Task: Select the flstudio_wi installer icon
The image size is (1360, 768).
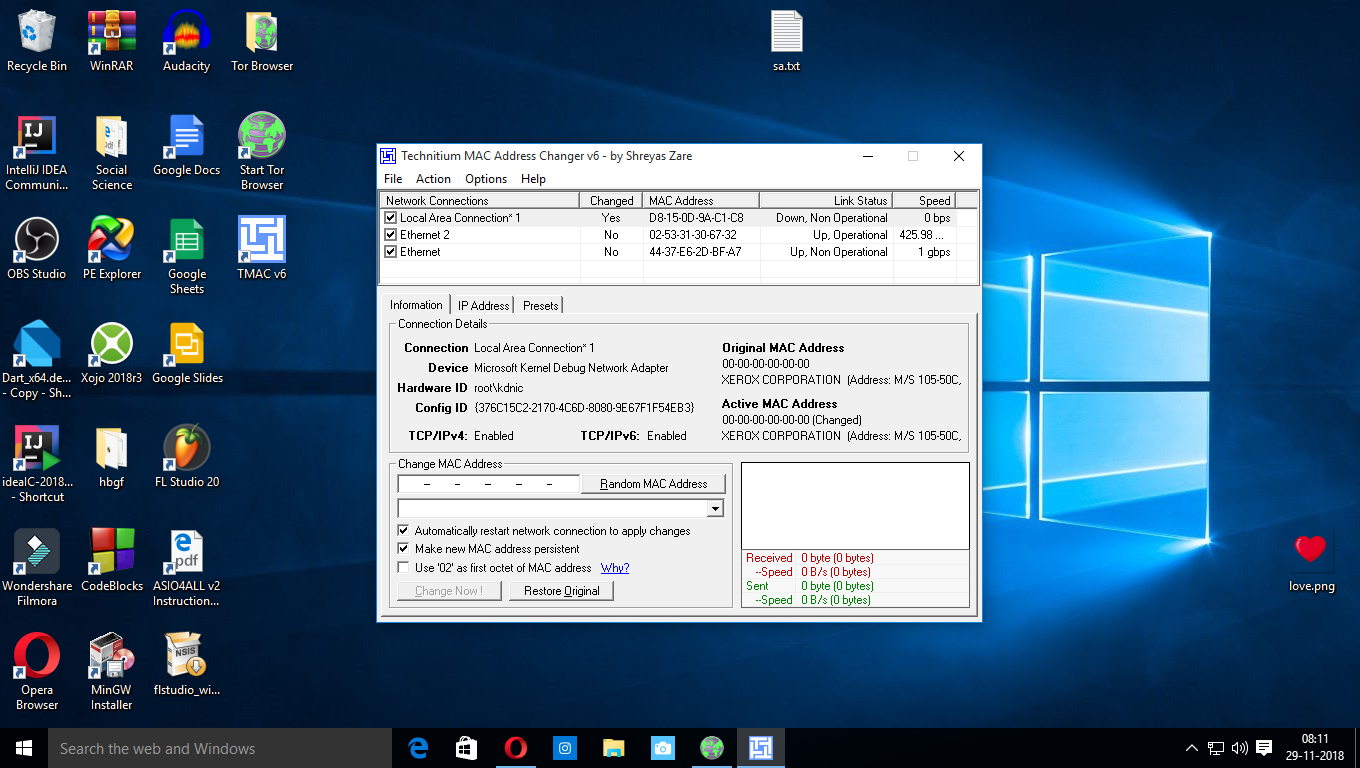Action: [x=187, y=665]
